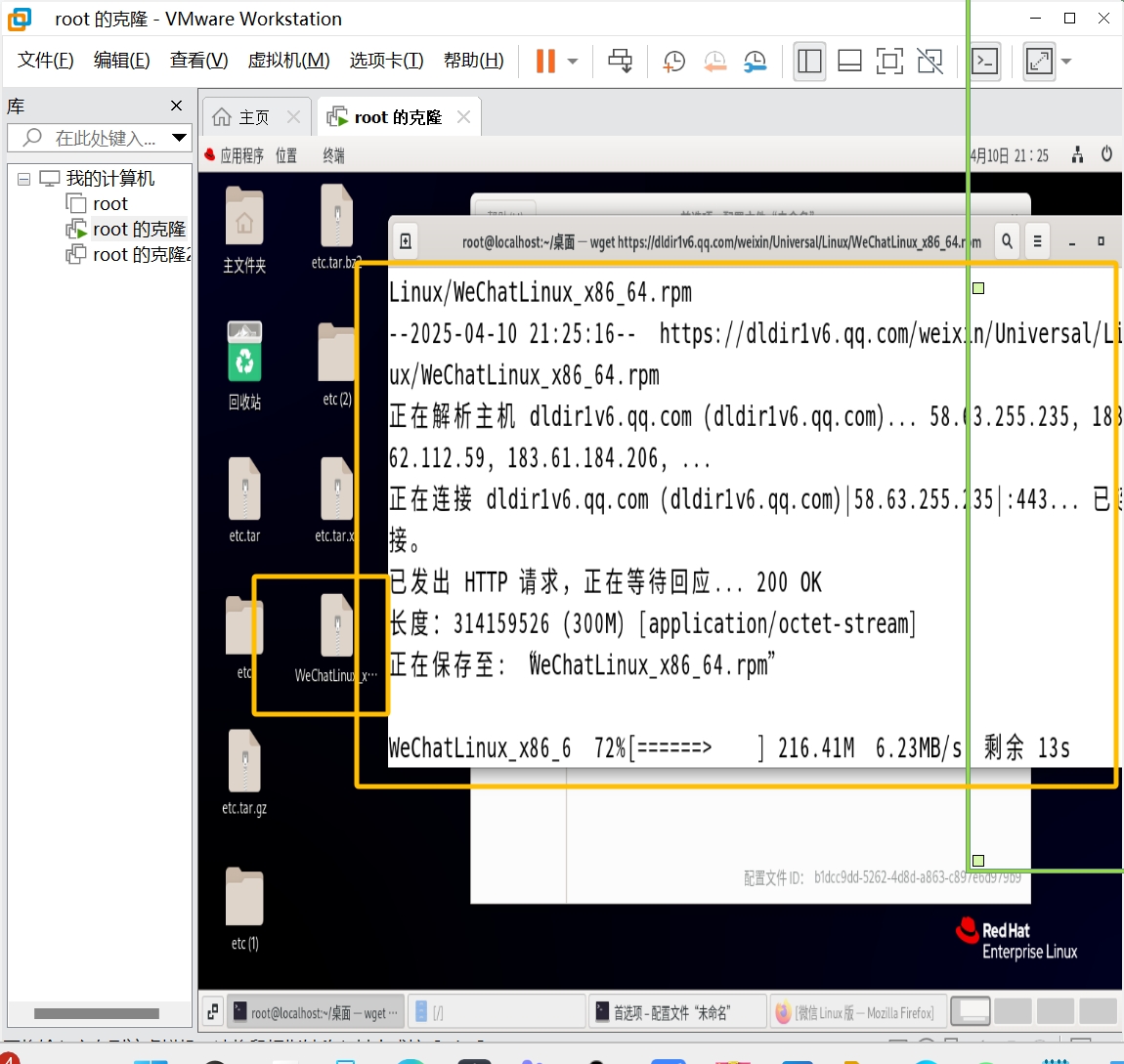
Task: Collapse the 我的计算机 tree node
Action: (x=23, y=179)
